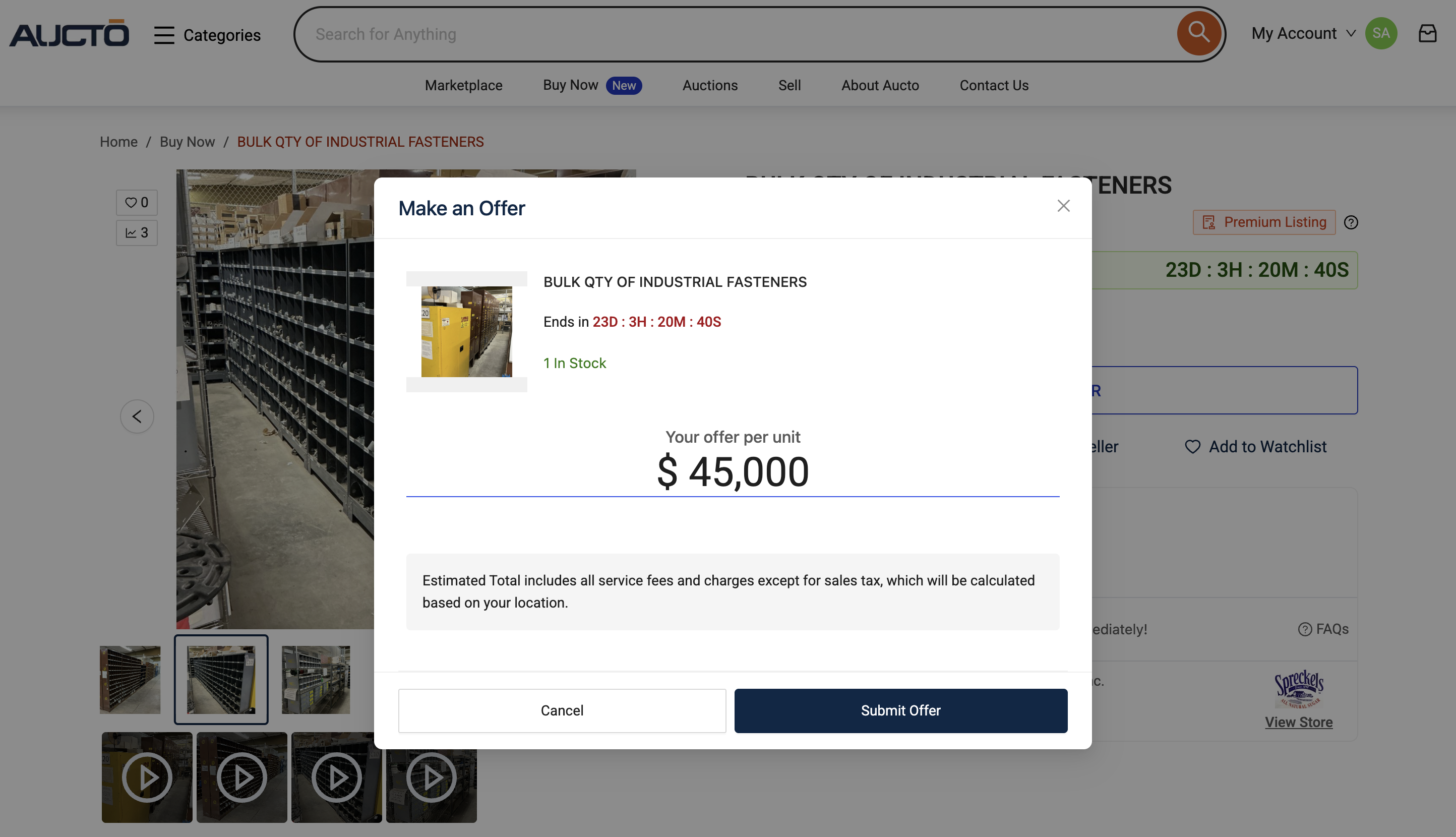The height and width of the screenshot is (837, 1456).
Task: Click the SA account avatar
Action: tap(1381, 33)
